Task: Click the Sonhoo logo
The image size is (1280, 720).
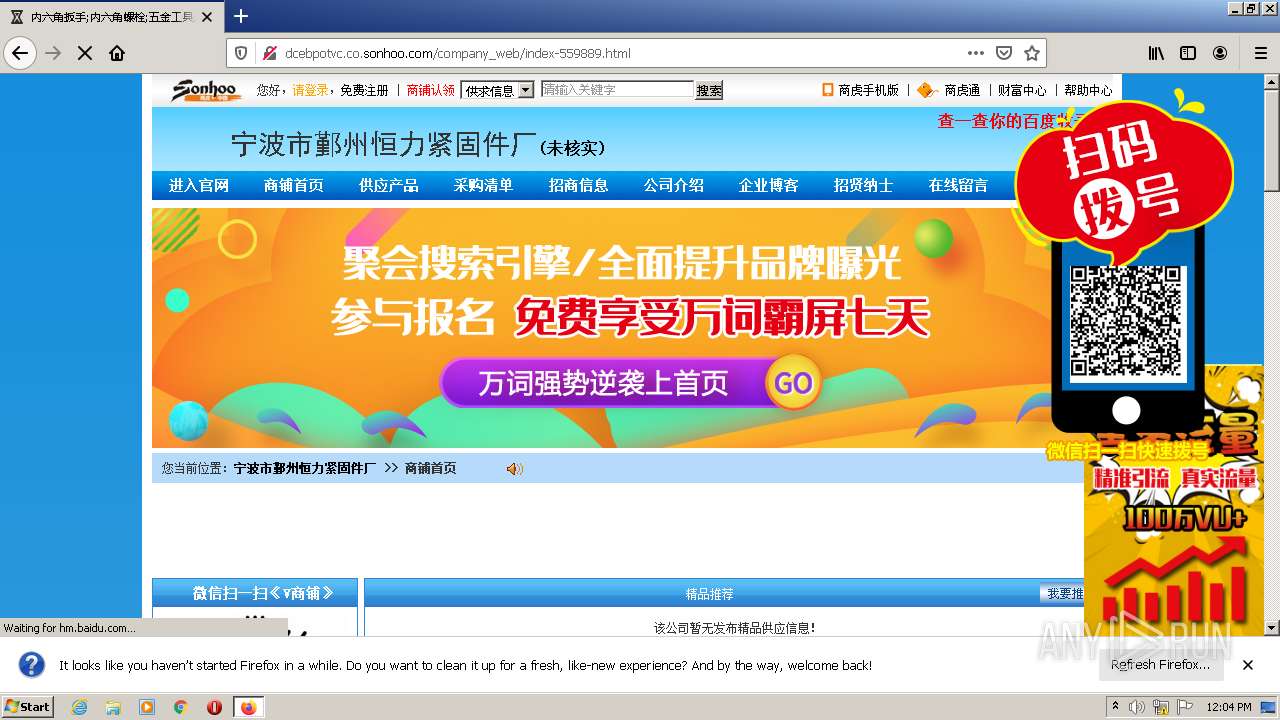Action: click(x=206, y=90)
